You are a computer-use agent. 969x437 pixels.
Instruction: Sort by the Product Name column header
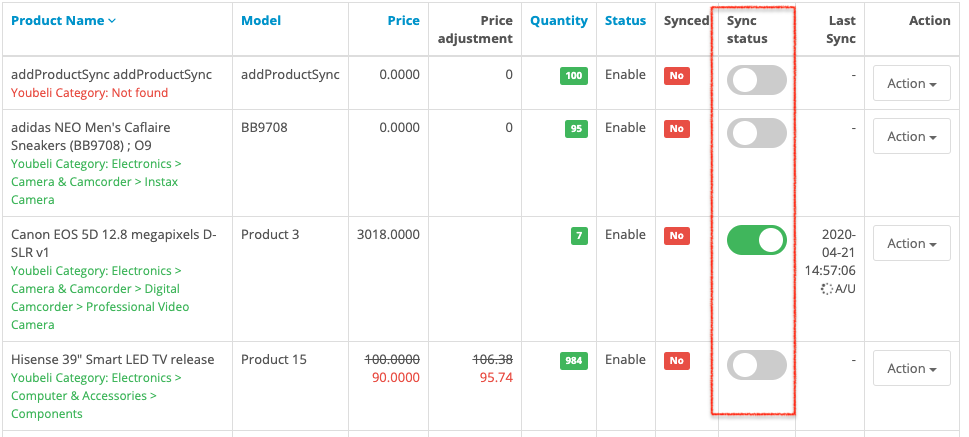63,21
